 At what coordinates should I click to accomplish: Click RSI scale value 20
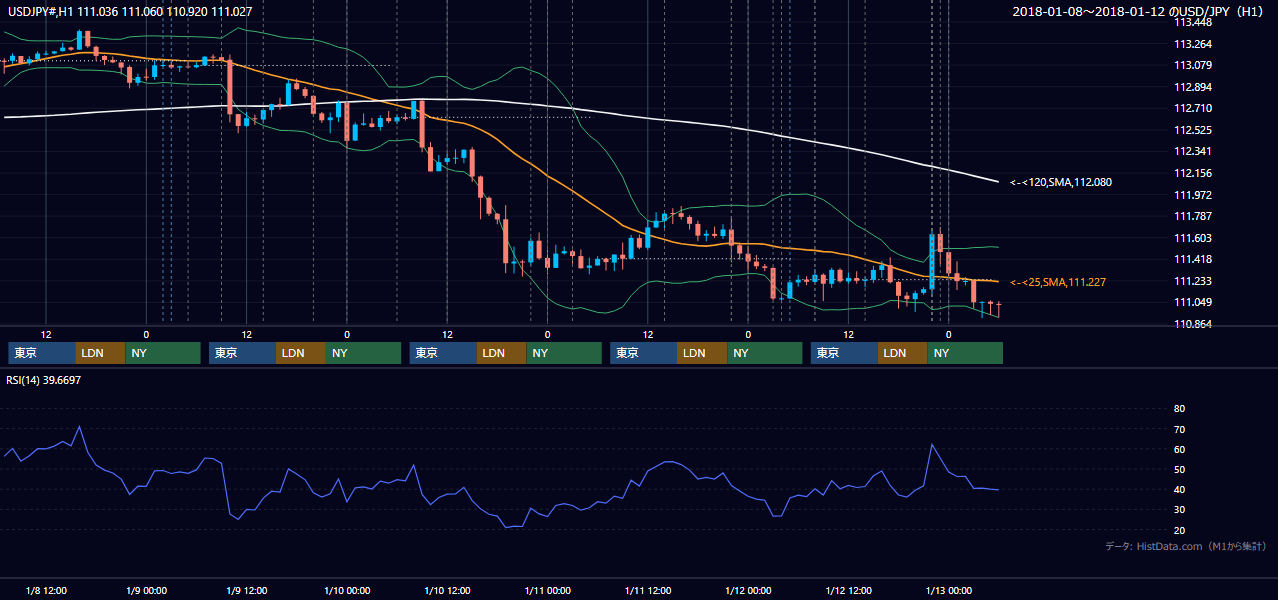pos(1179,530)
